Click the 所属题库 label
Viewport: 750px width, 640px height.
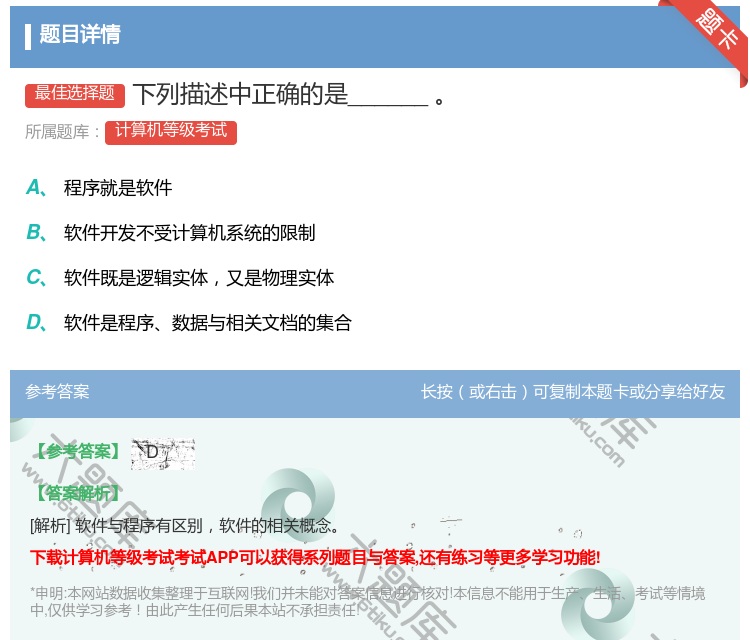pyautogui.click(x=62, y=132)
